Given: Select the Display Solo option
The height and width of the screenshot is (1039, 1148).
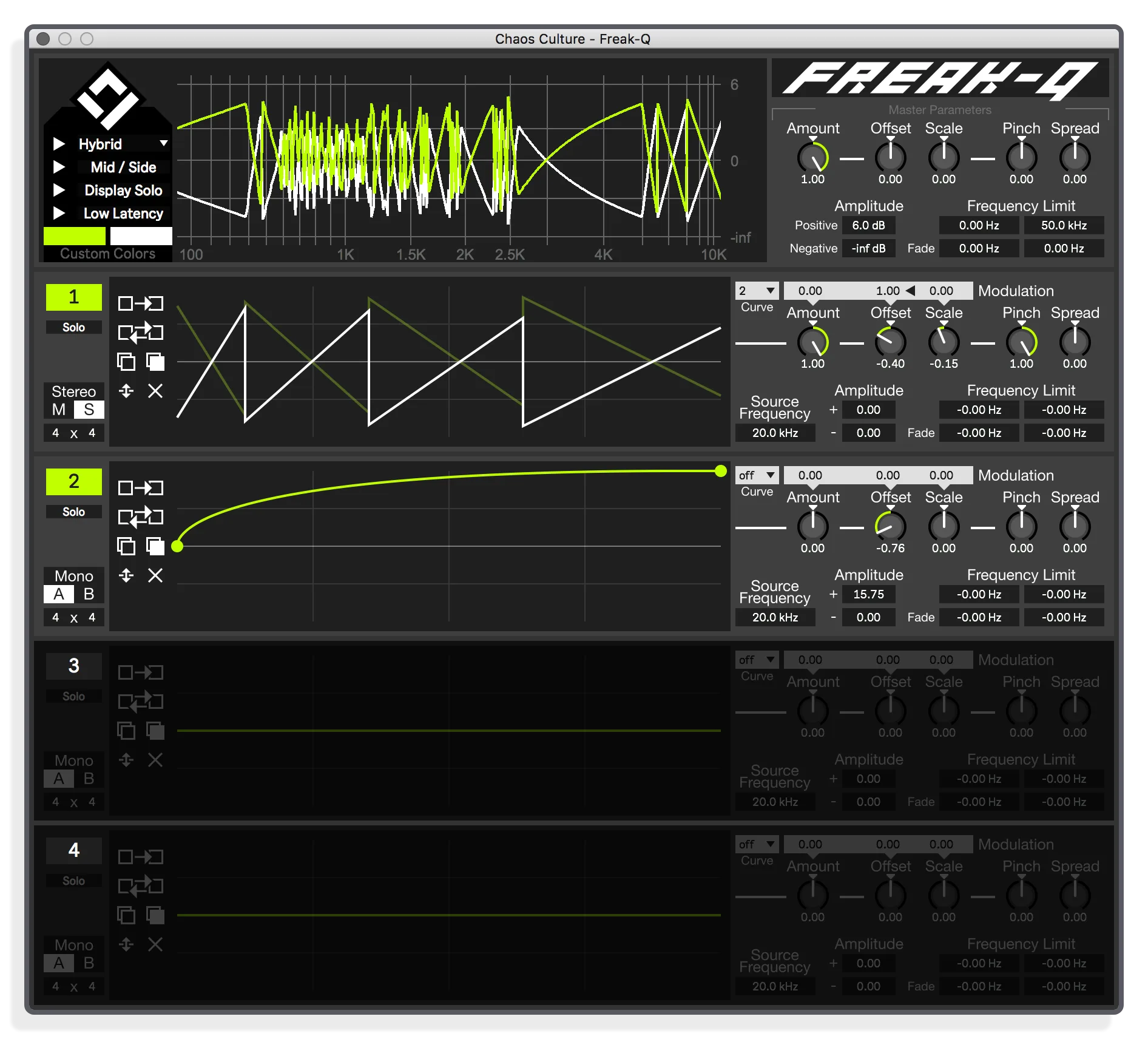Looking at the screenshot, I should tap(123, 190).
